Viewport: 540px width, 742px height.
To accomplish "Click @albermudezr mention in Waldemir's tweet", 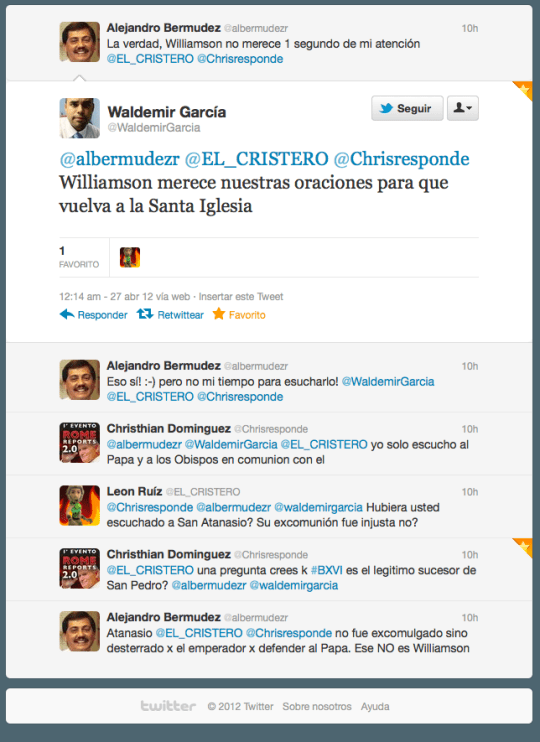I will [x=119, y=159].
